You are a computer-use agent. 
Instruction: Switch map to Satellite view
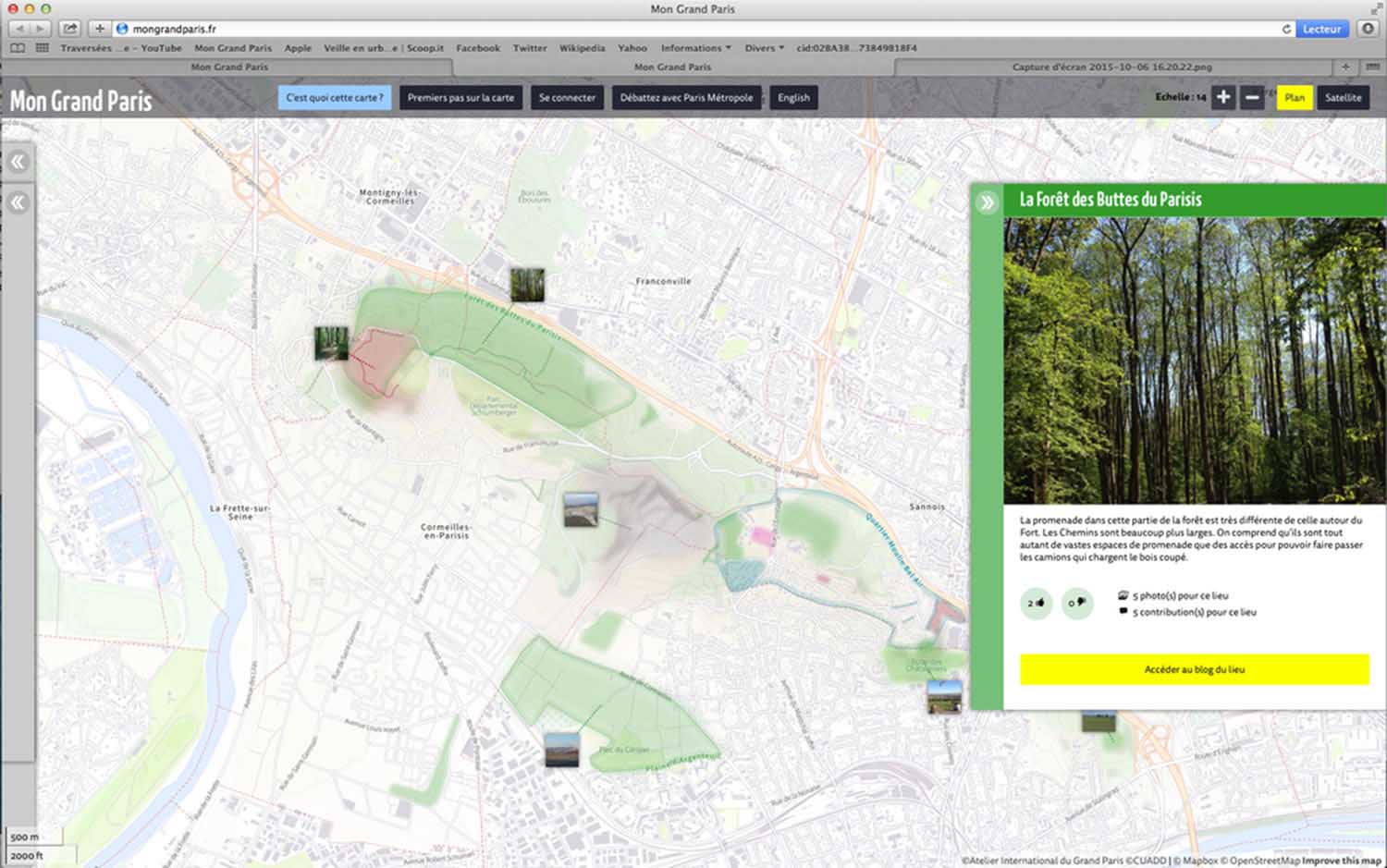pos(1343,97)
